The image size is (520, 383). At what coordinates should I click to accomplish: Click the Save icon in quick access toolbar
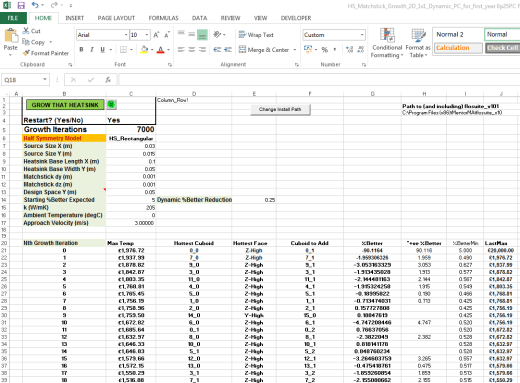21,5
